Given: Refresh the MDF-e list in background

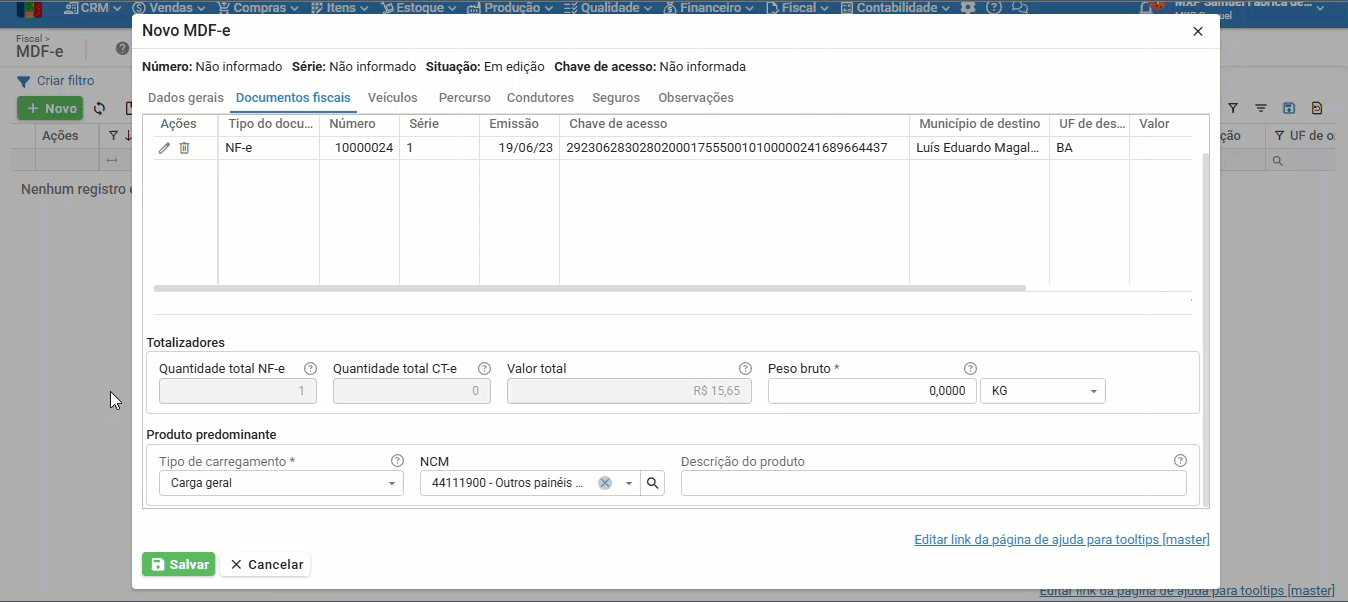Looking at the screenshot, I should (99, 108).
